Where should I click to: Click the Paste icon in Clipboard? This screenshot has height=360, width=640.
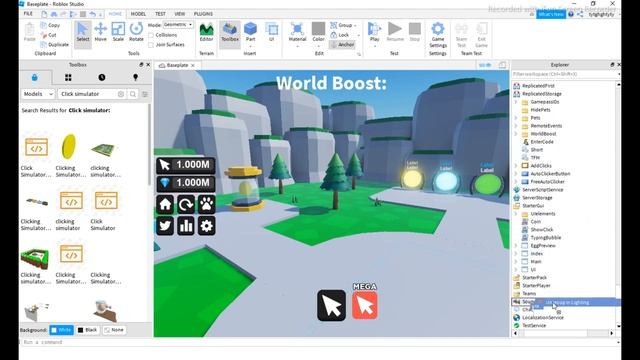coord(29,32)
